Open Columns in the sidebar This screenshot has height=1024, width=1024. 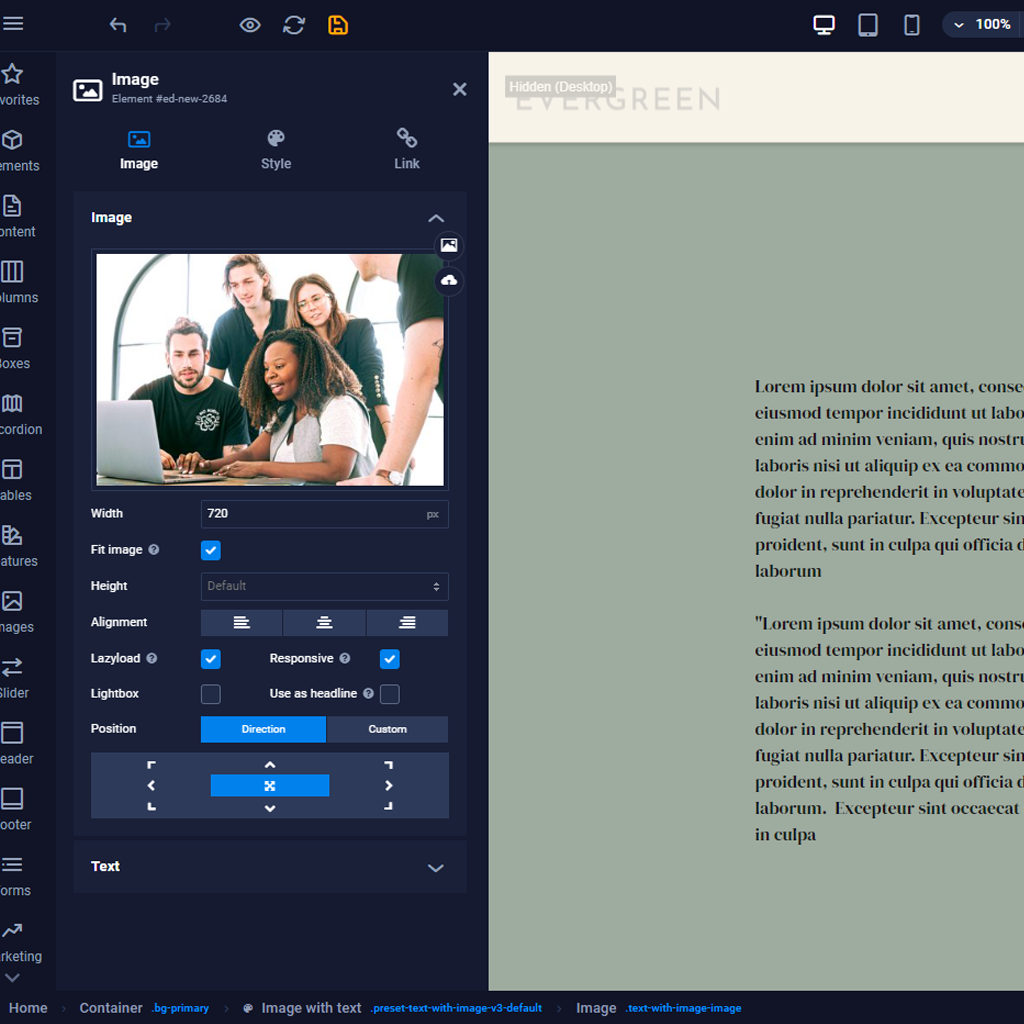(18, 283)
